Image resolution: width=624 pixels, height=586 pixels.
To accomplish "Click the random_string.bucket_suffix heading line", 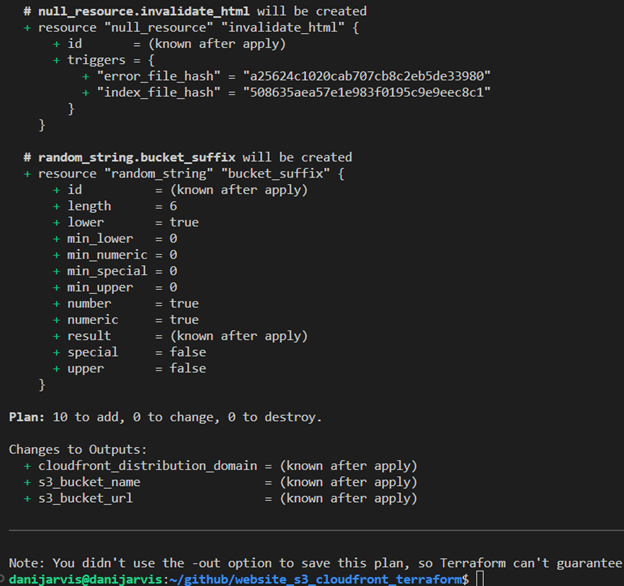I will click(x=188, y=157).
